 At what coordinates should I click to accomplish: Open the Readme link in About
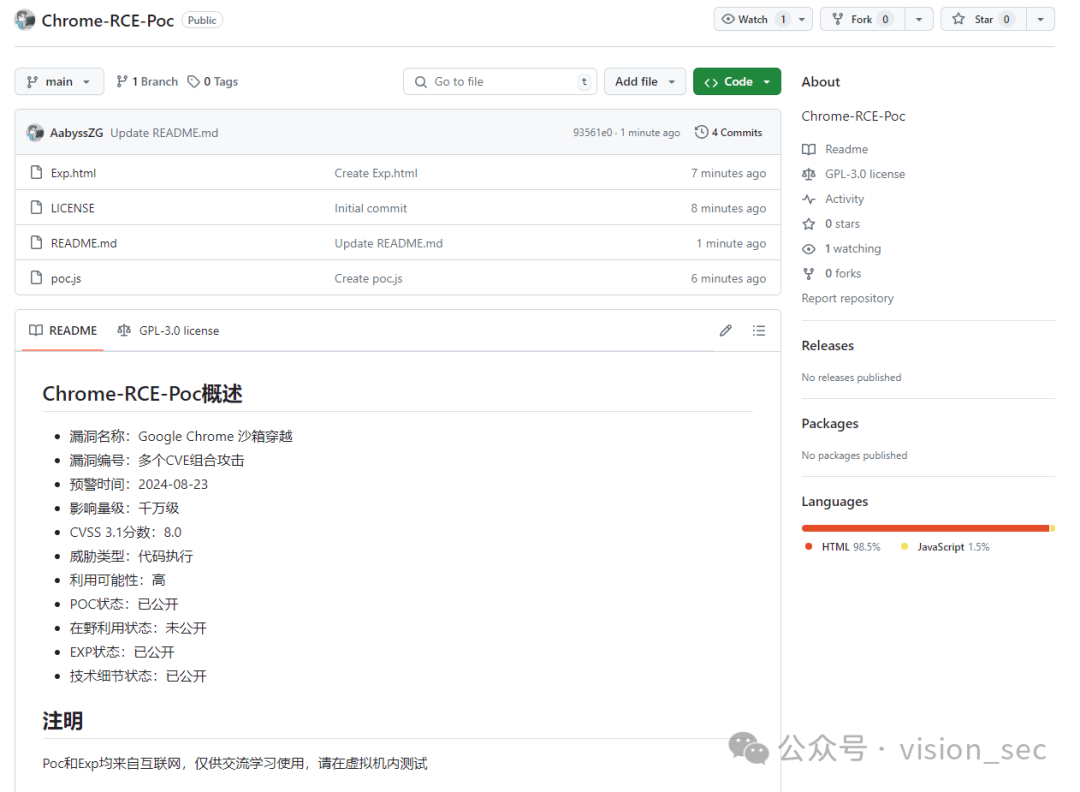(x=847, y=149)
